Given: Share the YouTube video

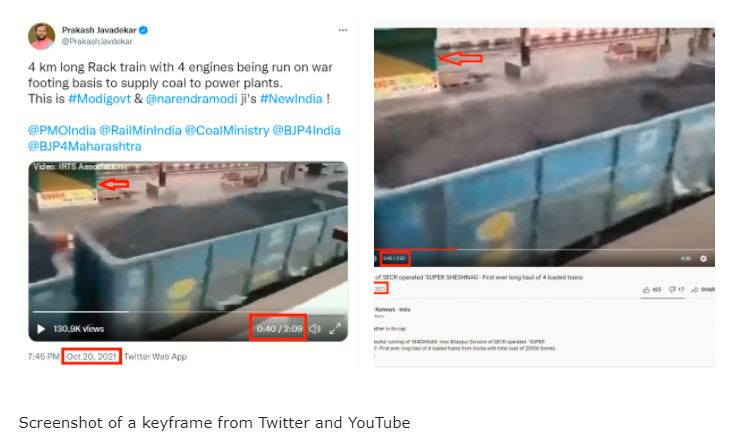Looking at the screenshot, I should [x=703, y=290].
